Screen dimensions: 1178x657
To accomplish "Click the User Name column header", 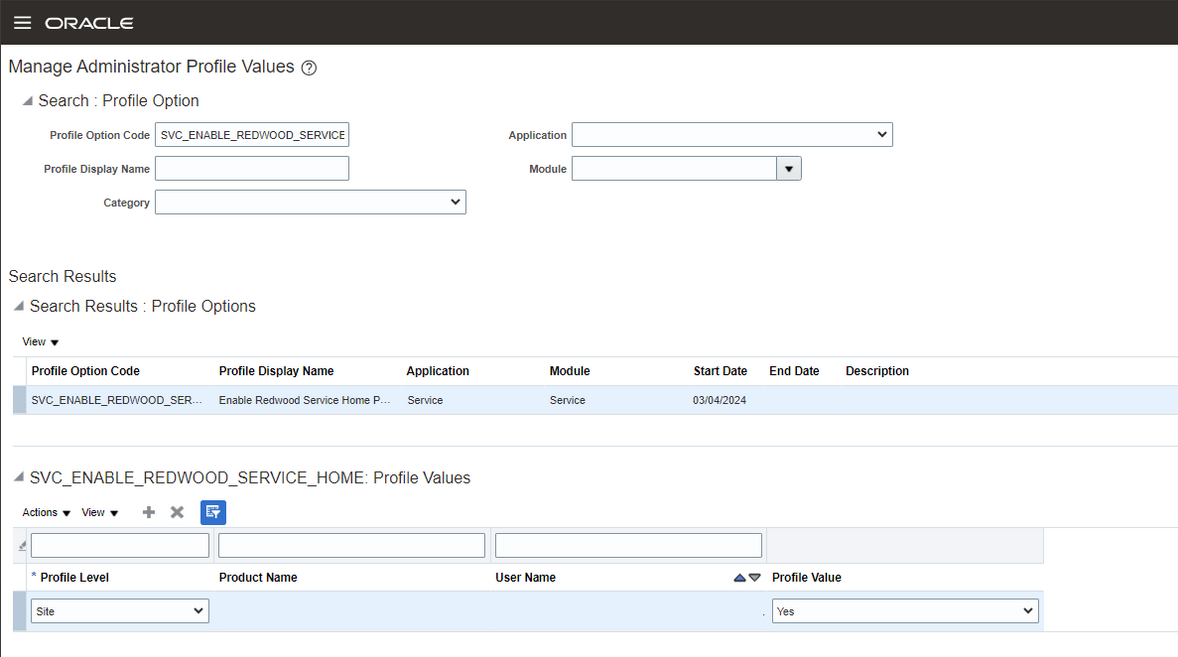I will click(x=525, y=577).
